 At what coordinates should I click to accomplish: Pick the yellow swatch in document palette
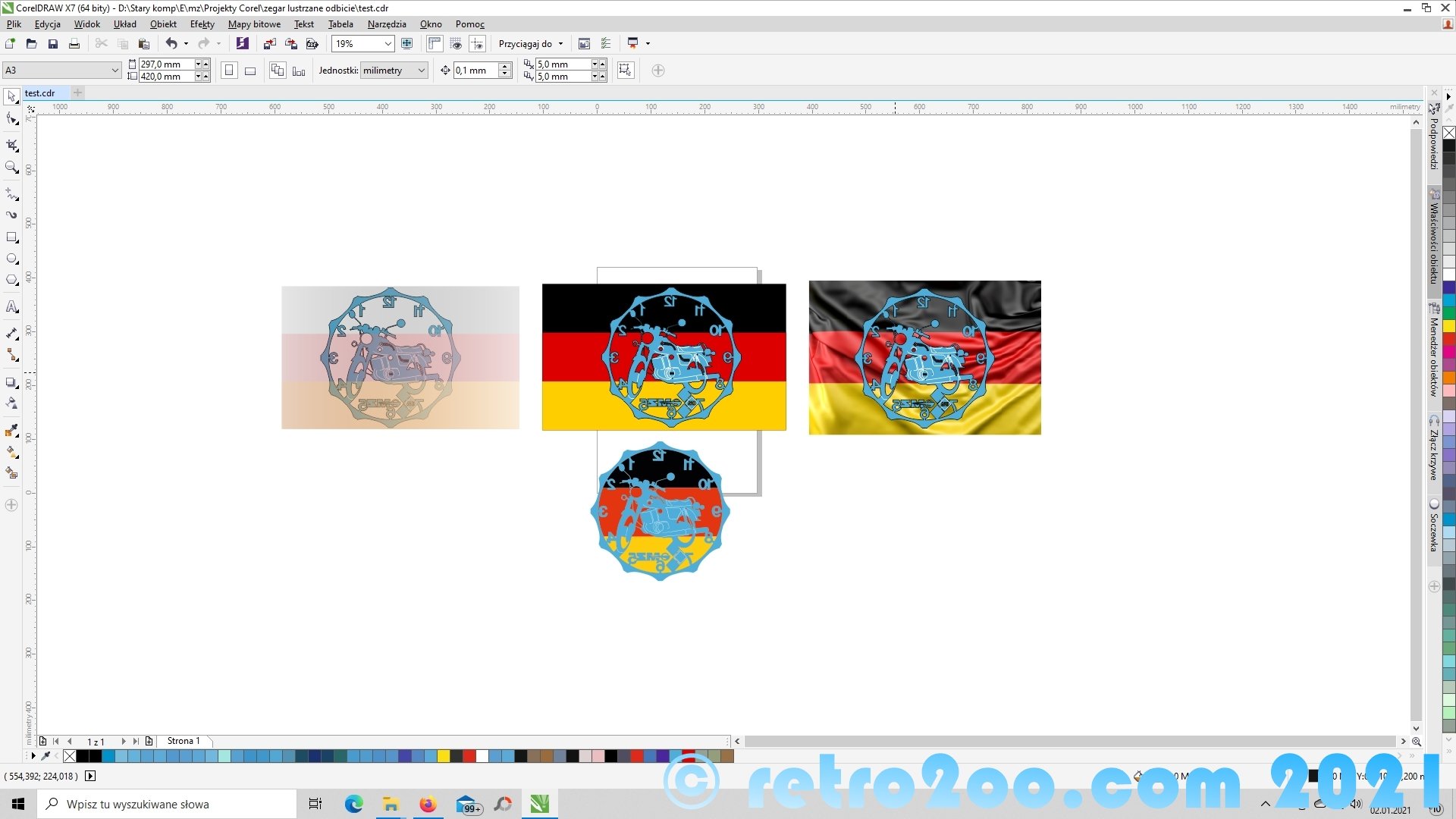click(x=443, y=756)
